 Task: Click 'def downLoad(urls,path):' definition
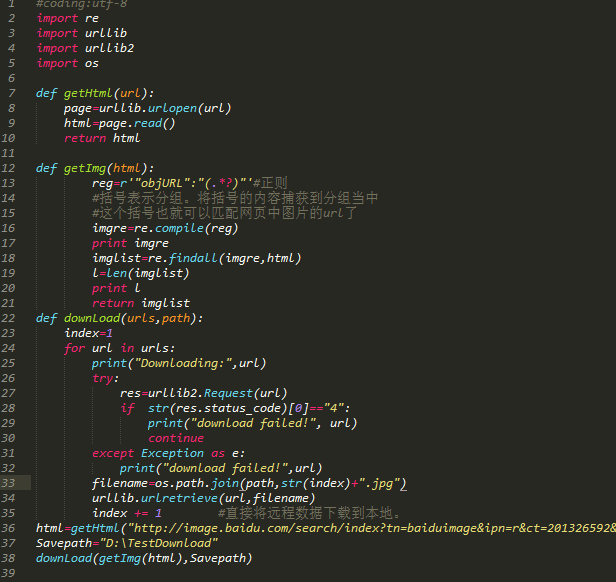119,318
